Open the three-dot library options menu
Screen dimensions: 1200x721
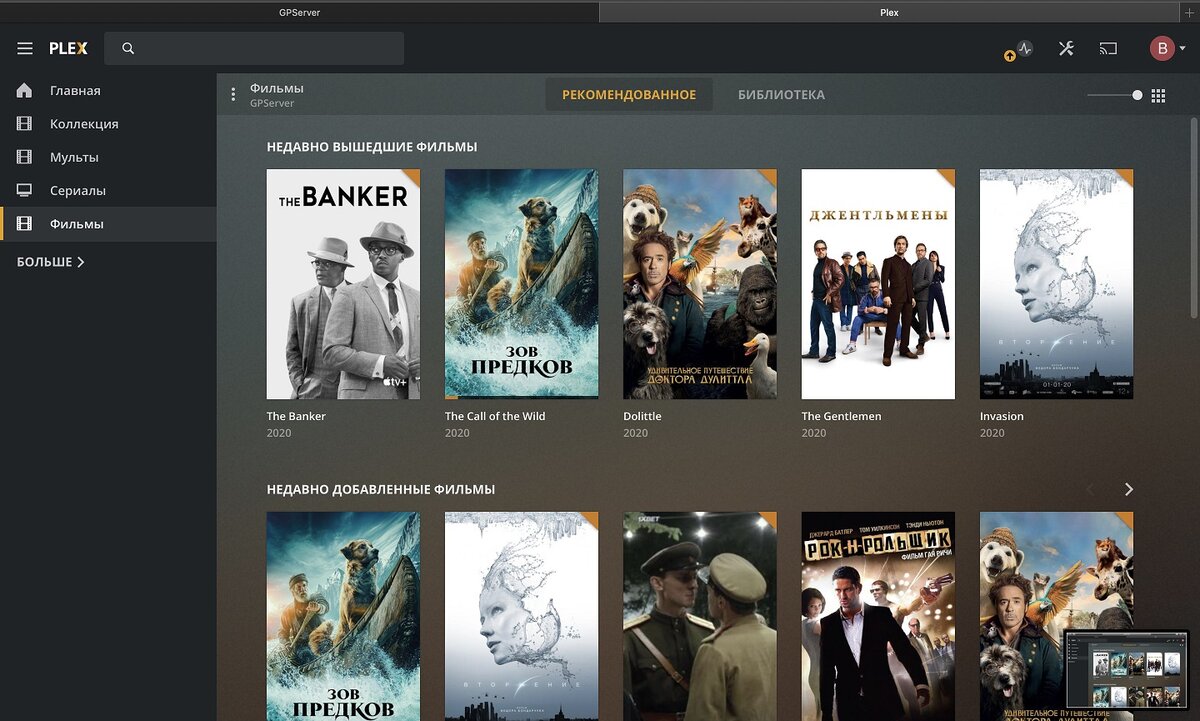tap(233, 94)
